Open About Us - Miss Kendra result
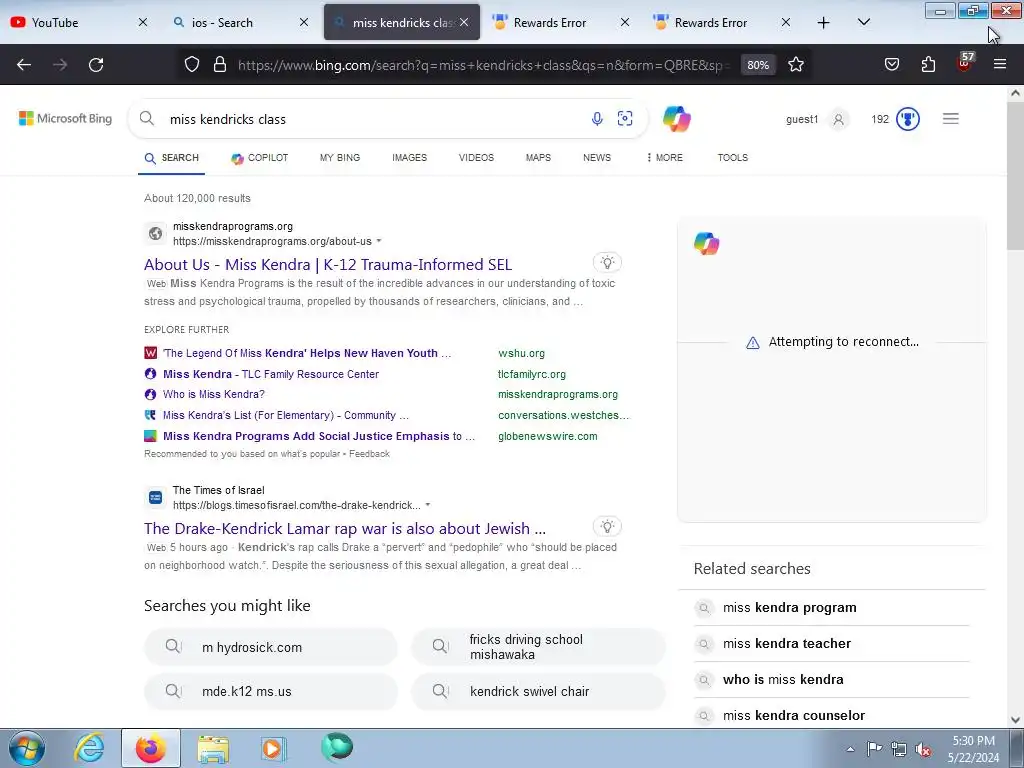Viewport: 1024px width, 768px height. click(328, 264)
